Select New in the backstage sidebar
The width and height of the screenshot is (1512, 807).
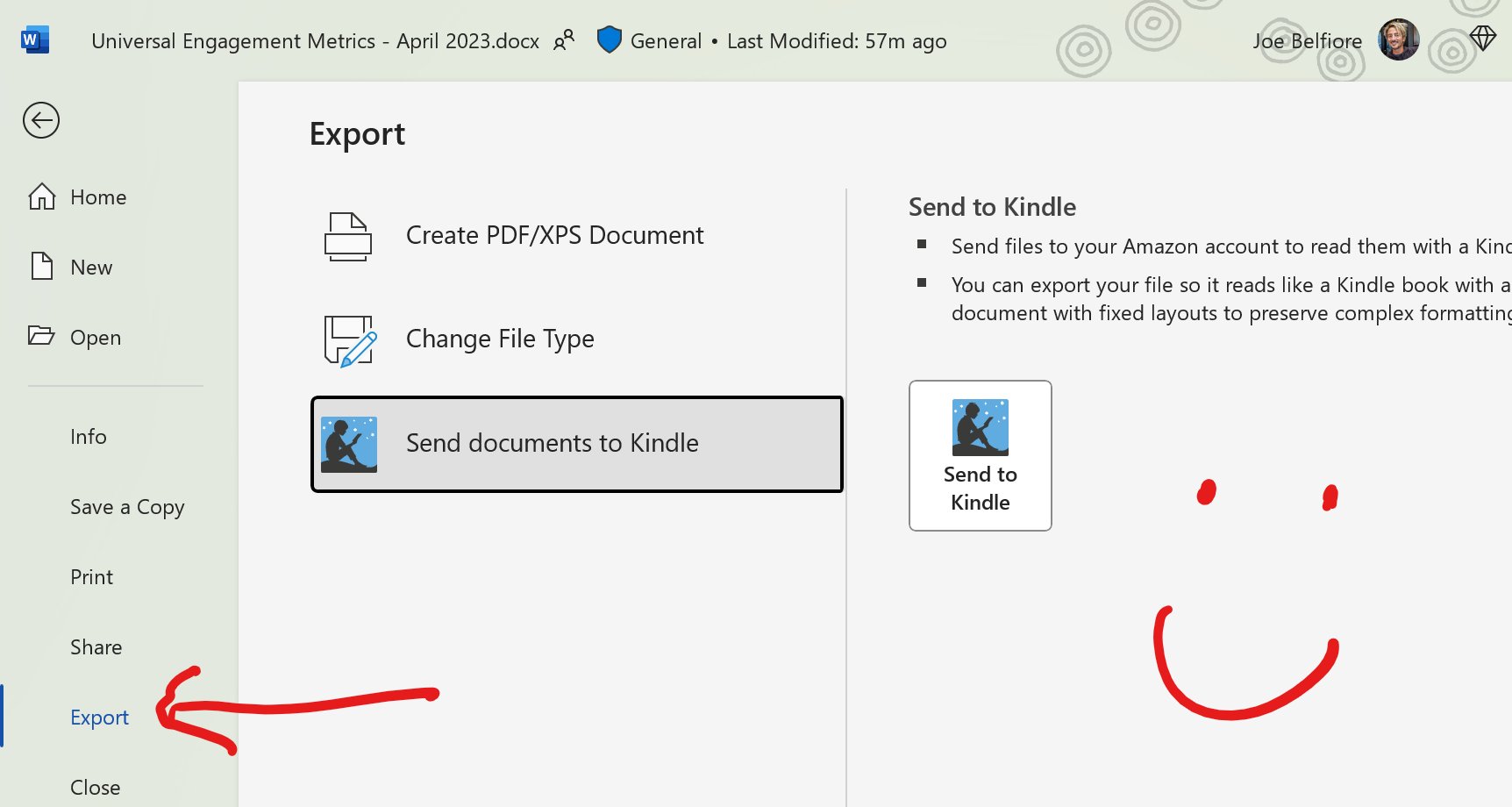pyautogui.click(x=90, y=268)
